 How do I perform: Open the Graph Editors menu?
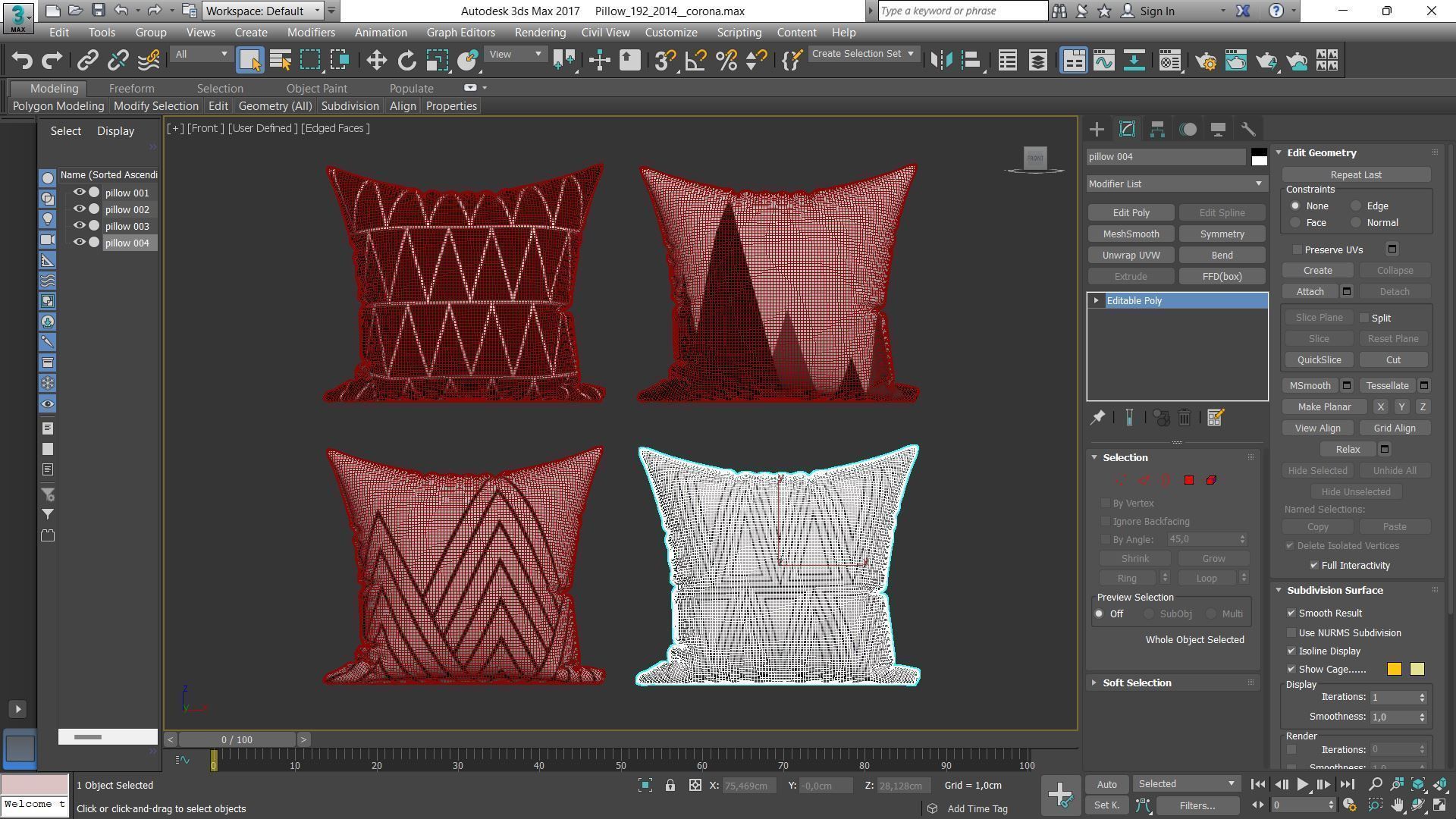tap(460, 33)
